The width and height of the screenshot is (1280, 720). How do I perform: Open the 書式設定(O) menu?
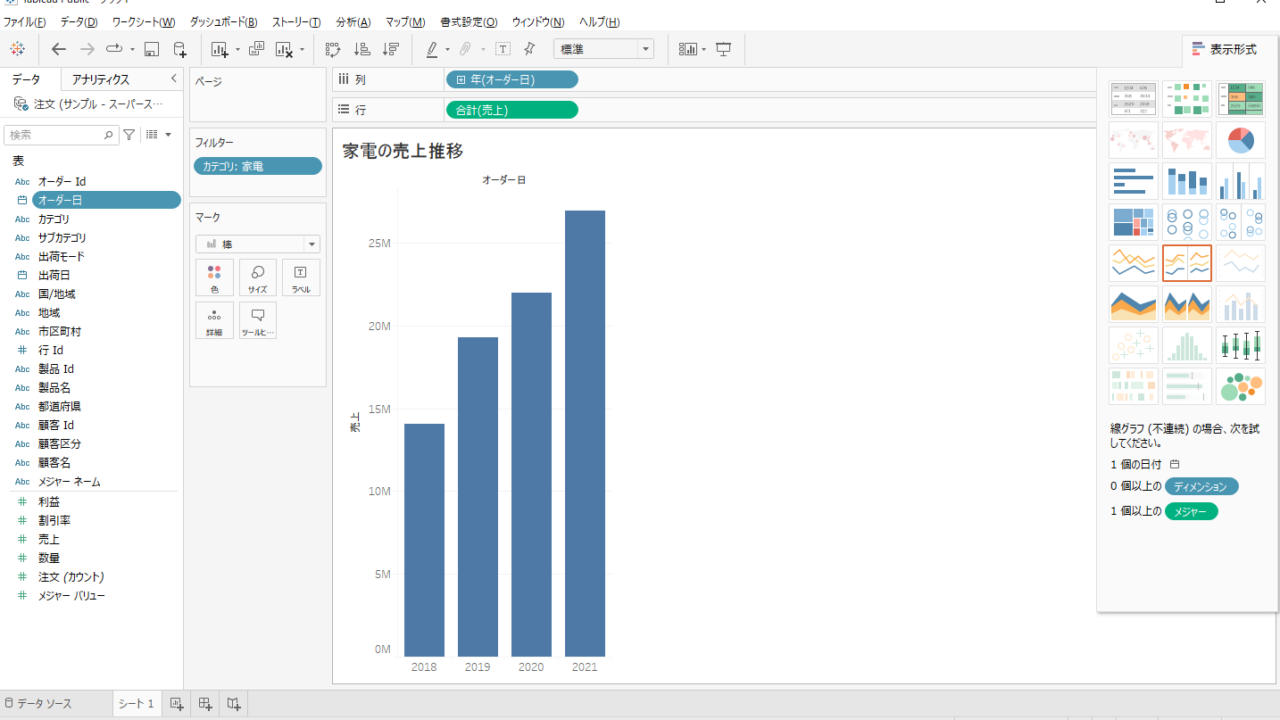(x=469, y=22)
